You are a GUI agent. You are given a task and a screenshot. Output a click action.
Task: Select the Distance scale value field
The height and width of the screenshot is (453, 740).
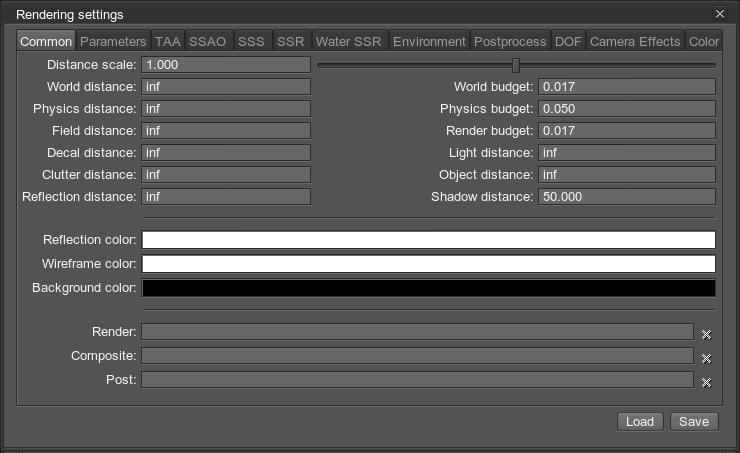[x=226, y=65]
